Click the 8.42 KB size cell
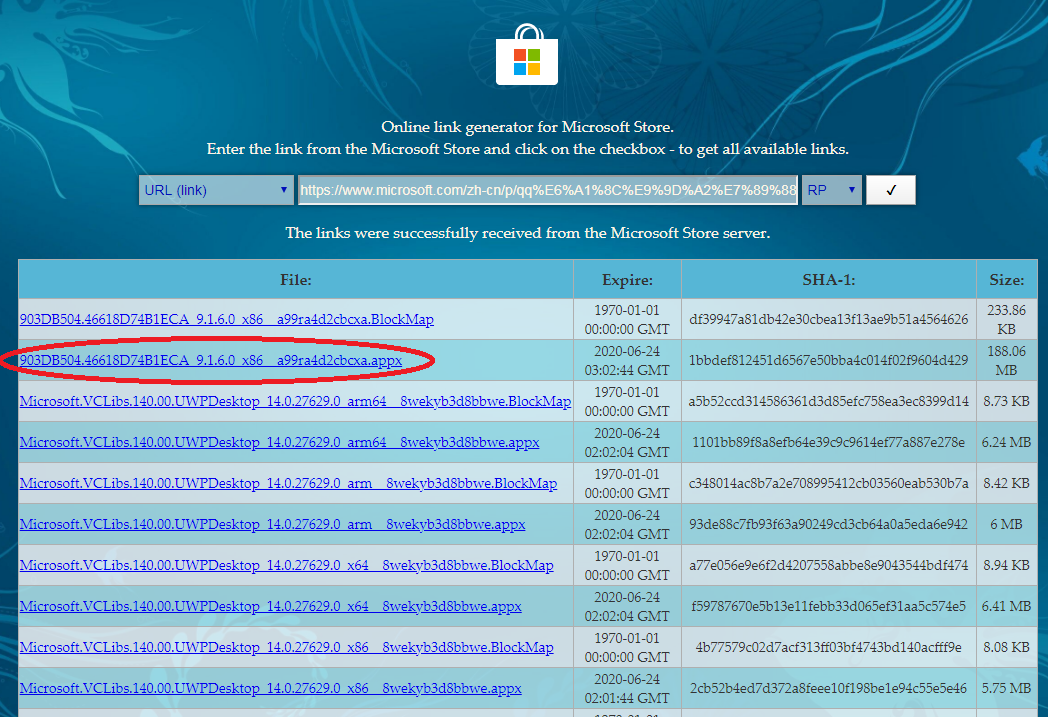The height and width of the screenshot is (717, 1048). tap(1007, 483)
